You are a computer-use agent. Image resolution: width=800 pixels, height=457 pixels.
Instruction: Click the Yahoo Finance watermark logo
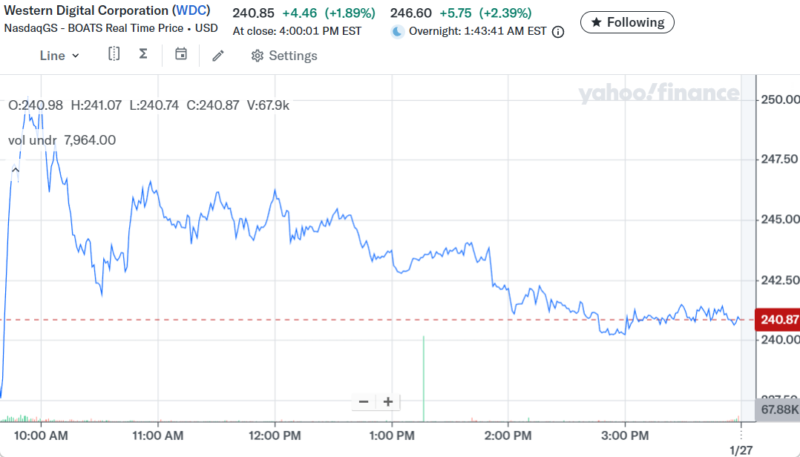[x=657, y=93]
